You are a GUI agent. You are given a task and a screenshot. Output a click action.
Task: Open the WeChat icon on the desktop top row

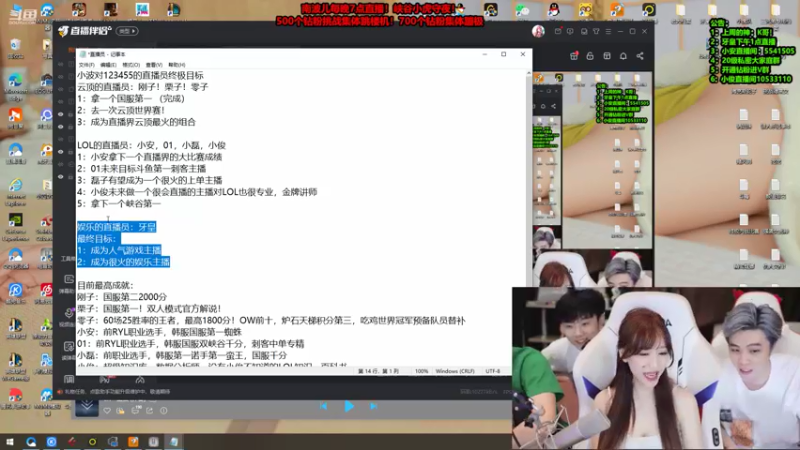[522, 10]
